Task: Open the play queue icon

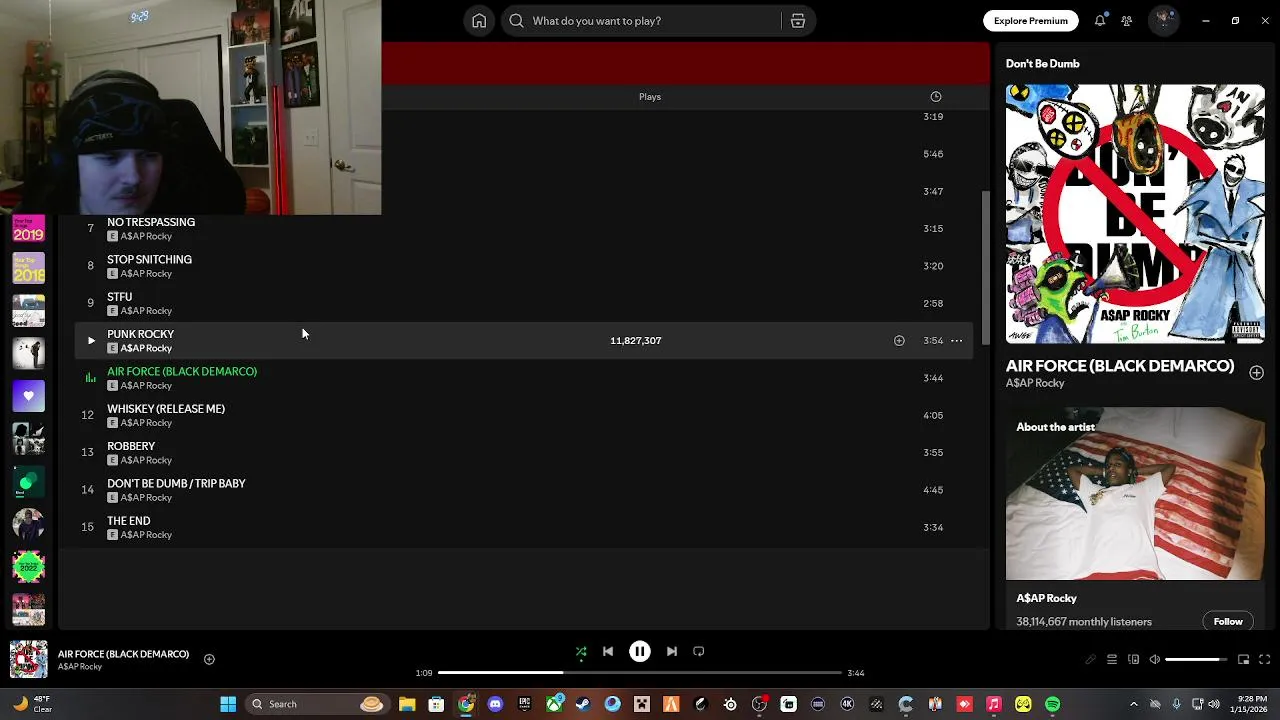Action: pos(1112,660)
